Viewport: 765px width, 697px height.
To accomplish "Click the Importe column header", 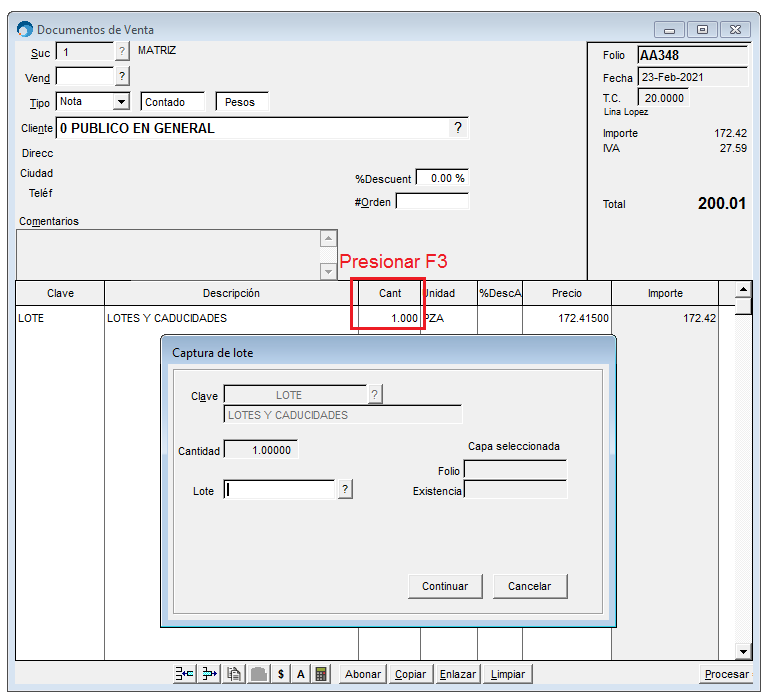I will coord(665,293).
